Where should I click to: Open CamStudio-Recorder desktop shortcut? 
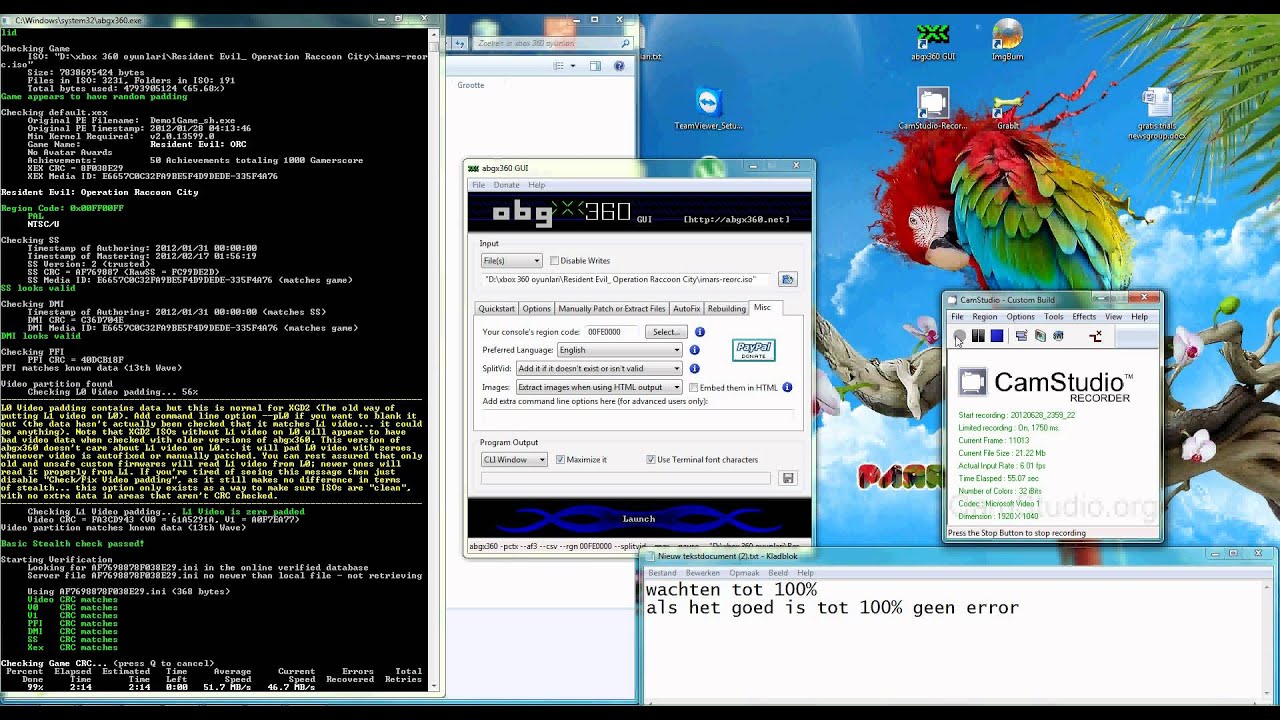coord(933,110)
